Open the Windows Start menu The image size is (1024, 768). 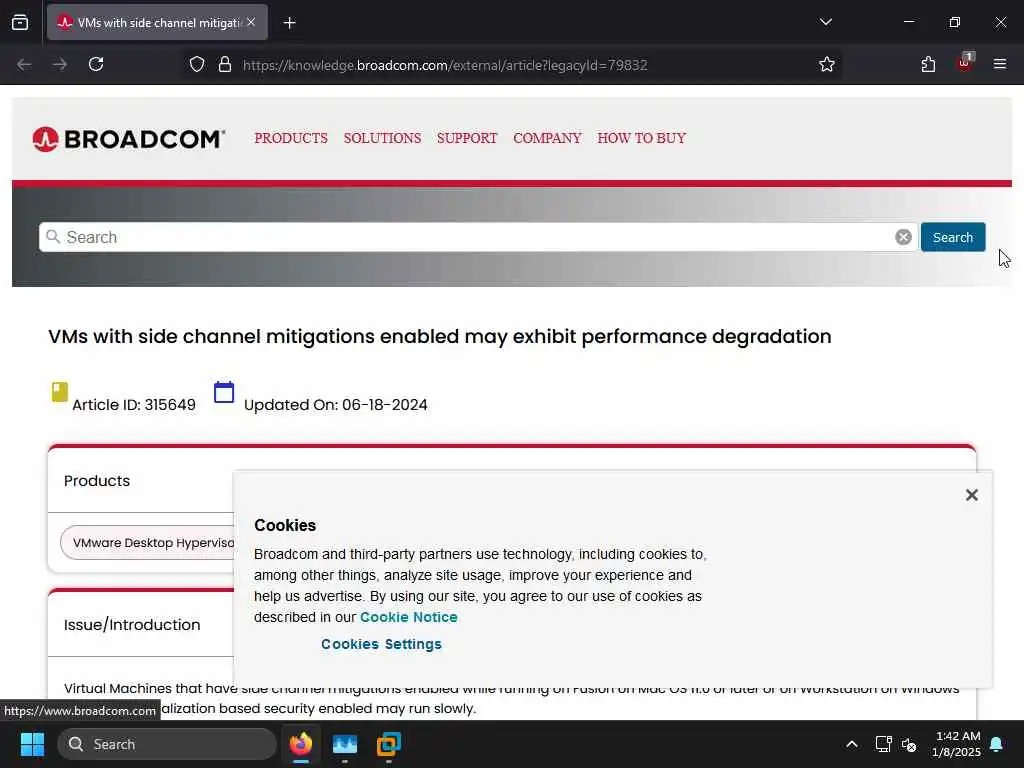tap(32, 744)
